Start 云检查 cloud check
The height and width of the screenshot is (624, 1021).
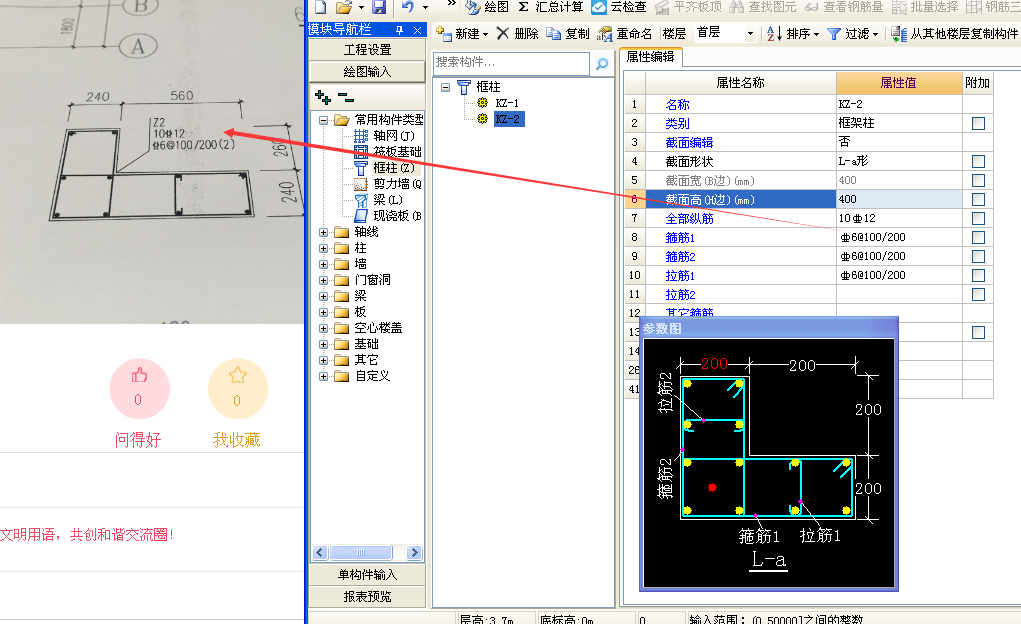tap(619, 7)
